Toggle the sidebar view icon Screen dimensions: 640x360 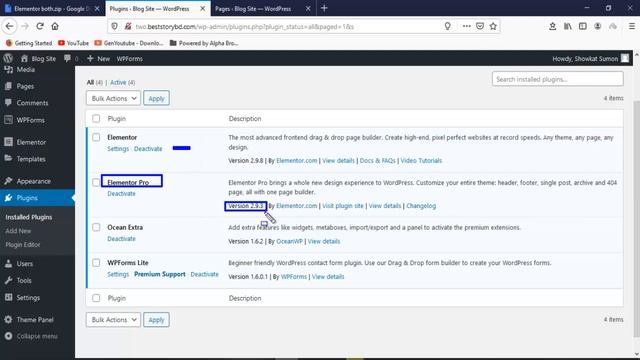pos(582,26)
